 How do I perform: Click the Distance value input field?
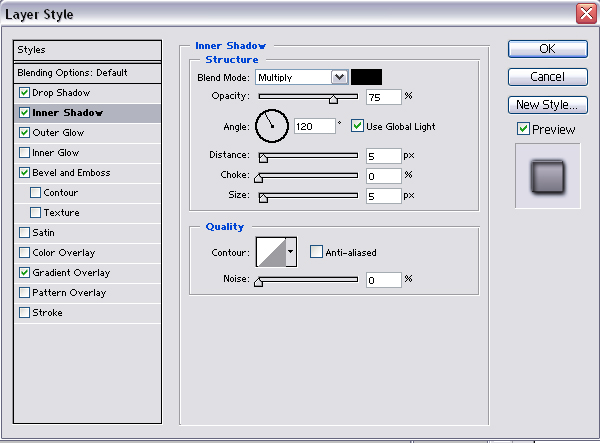click(382, 157)
